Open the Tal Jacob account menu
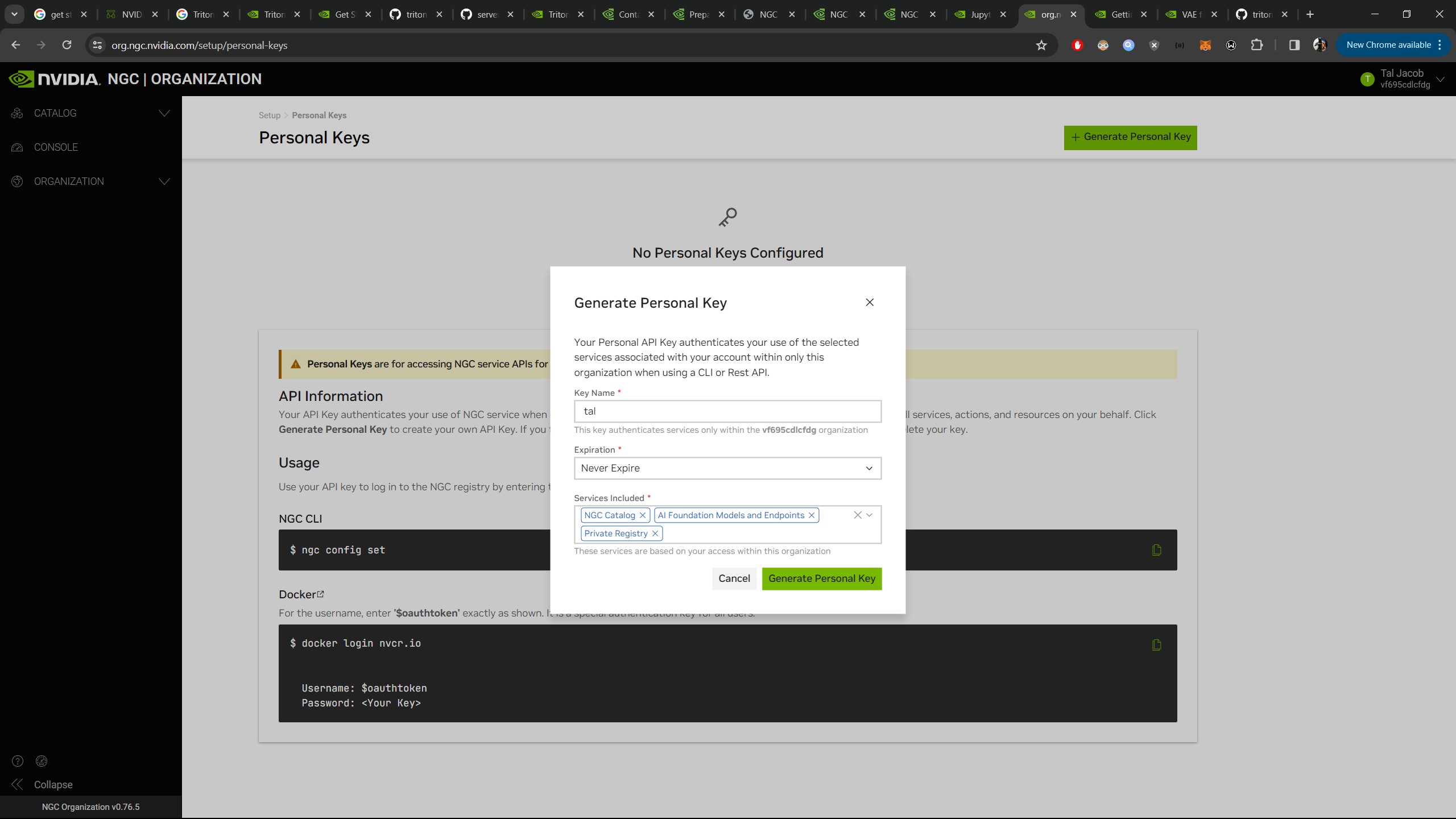The image size is (1456, 819). (1403, 79)
